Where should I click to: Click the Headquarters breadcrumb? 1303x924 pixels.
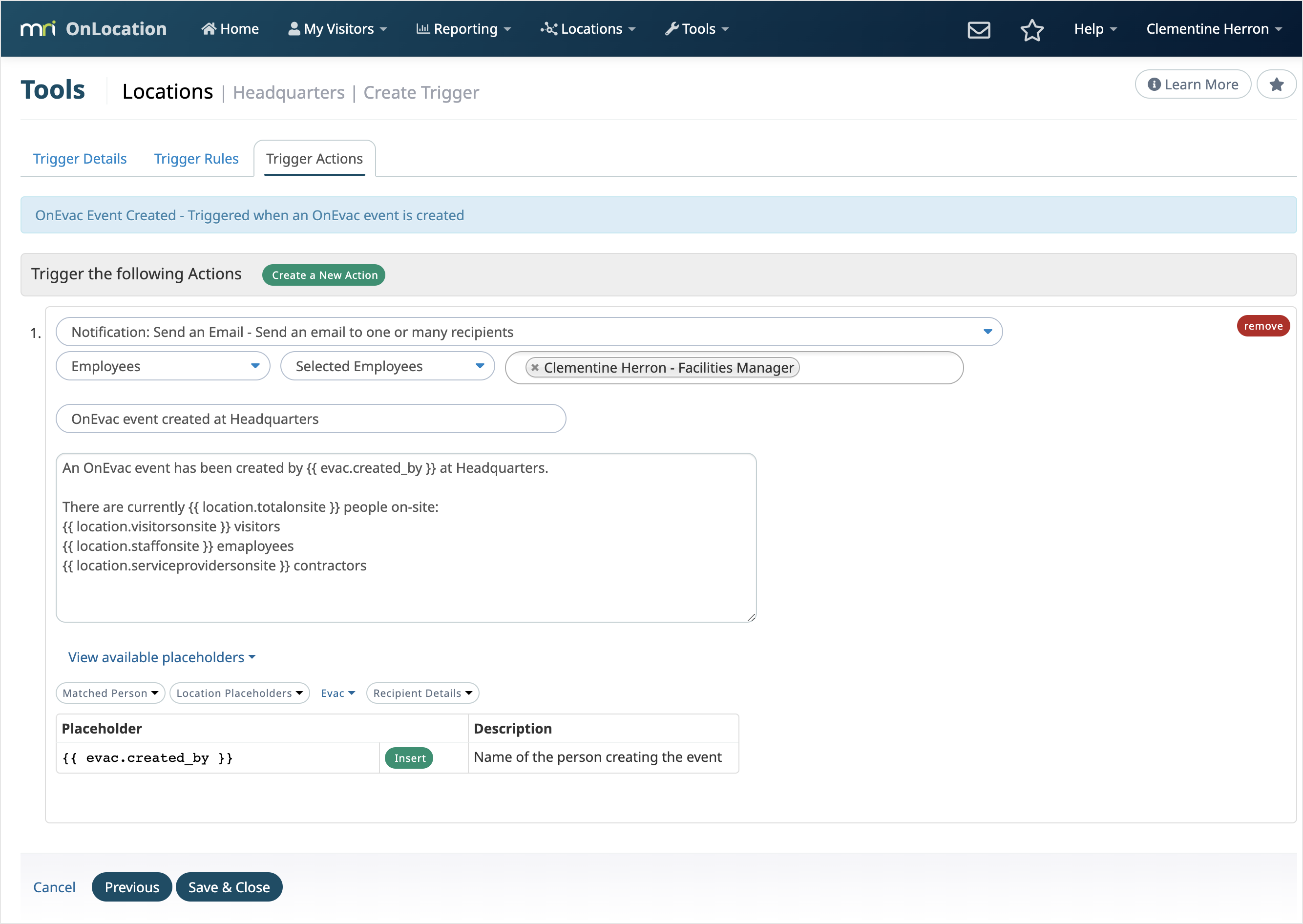[289, 92]
